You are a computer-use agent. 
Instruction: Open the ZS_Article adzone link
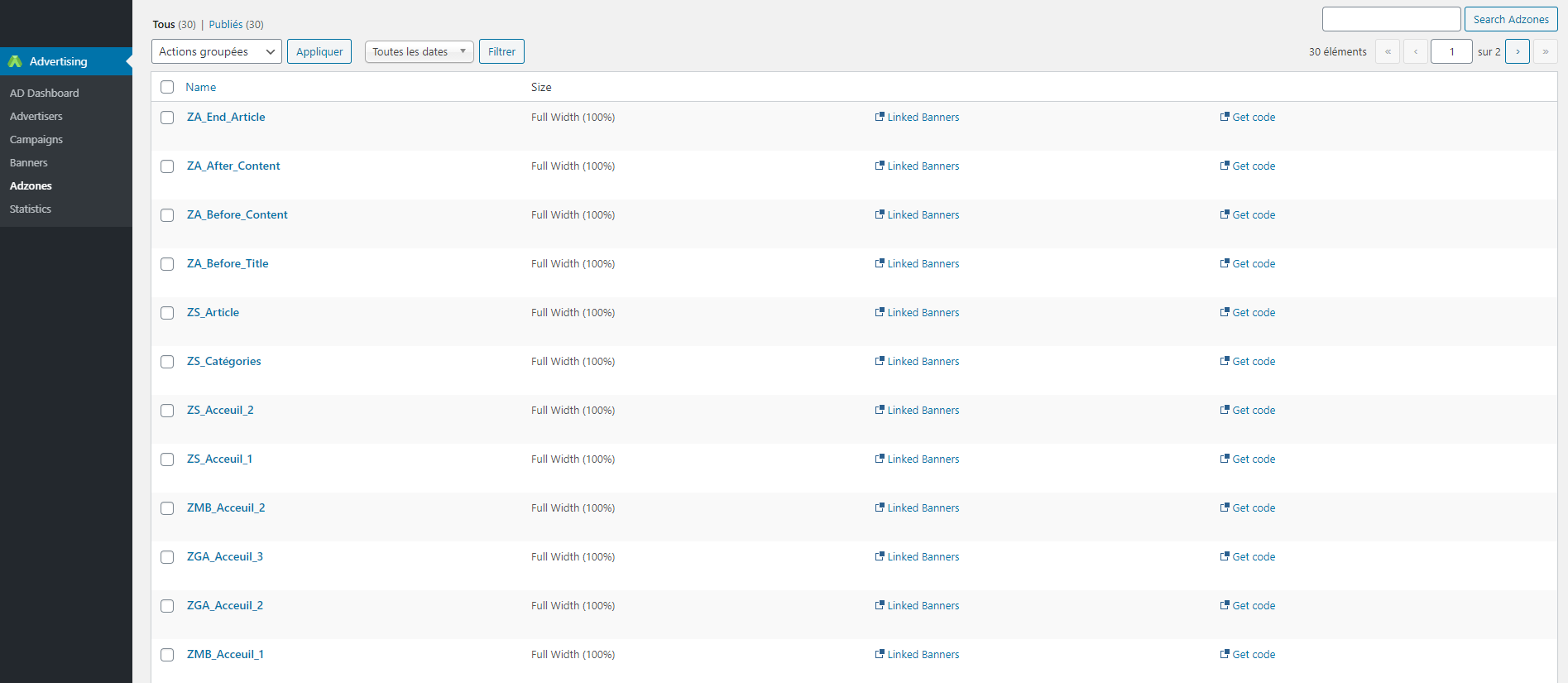[213, 312]
